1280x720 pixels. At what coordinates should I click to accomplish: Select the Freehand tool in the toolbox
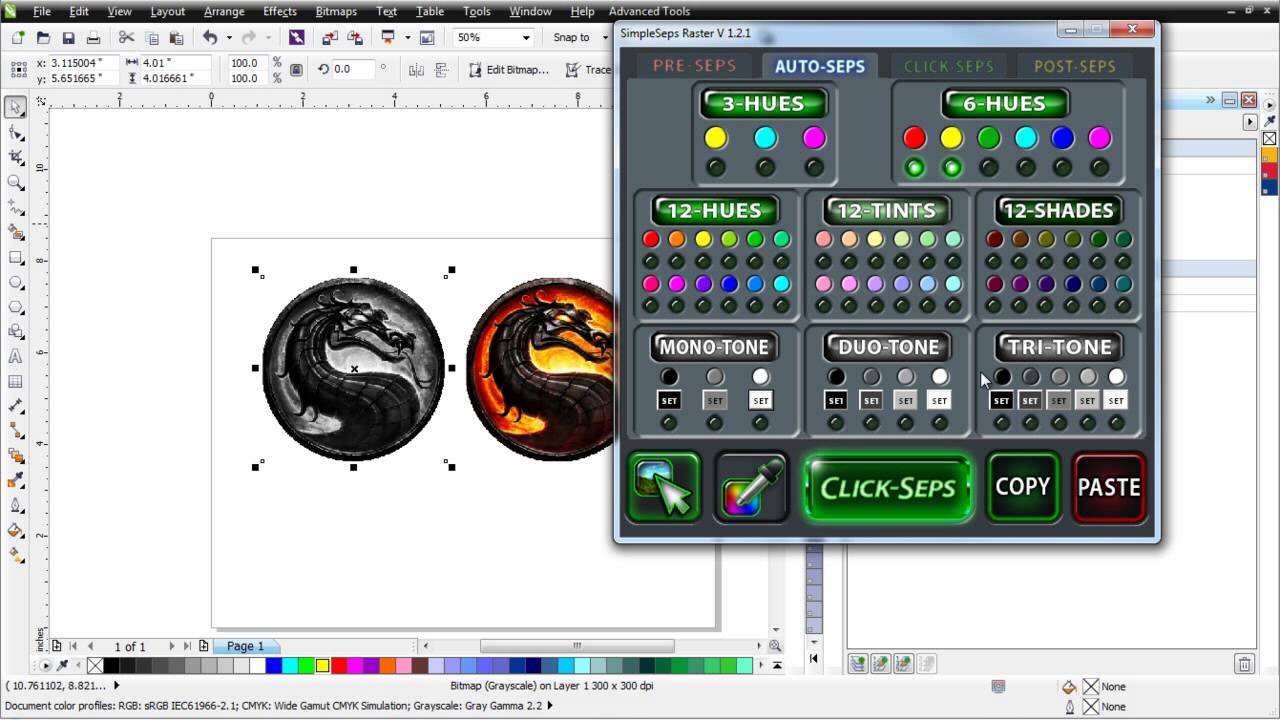tap(15, 207)
